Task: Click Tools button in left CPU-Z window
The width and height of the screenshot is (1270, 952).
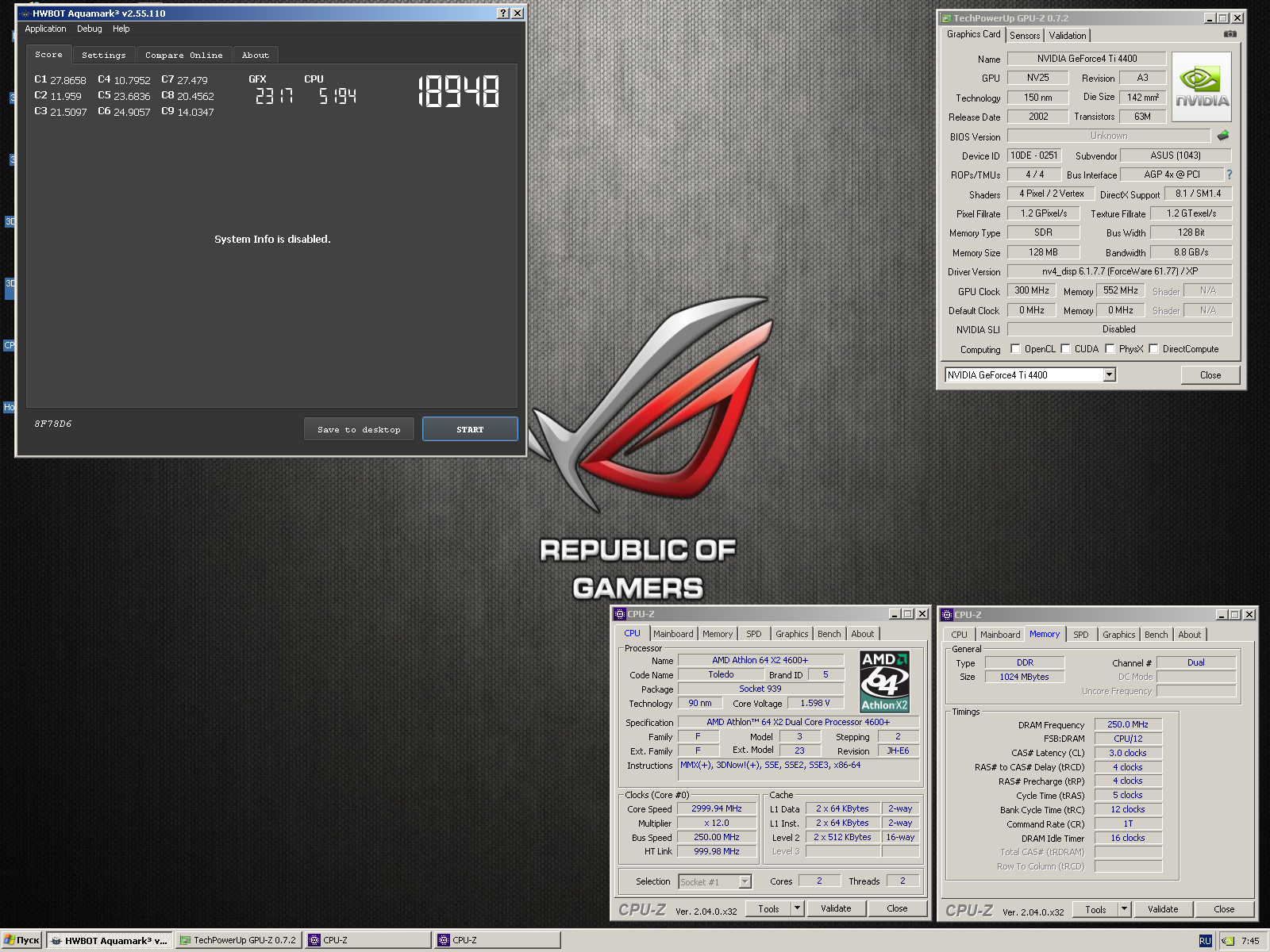Action: point(768,908)
